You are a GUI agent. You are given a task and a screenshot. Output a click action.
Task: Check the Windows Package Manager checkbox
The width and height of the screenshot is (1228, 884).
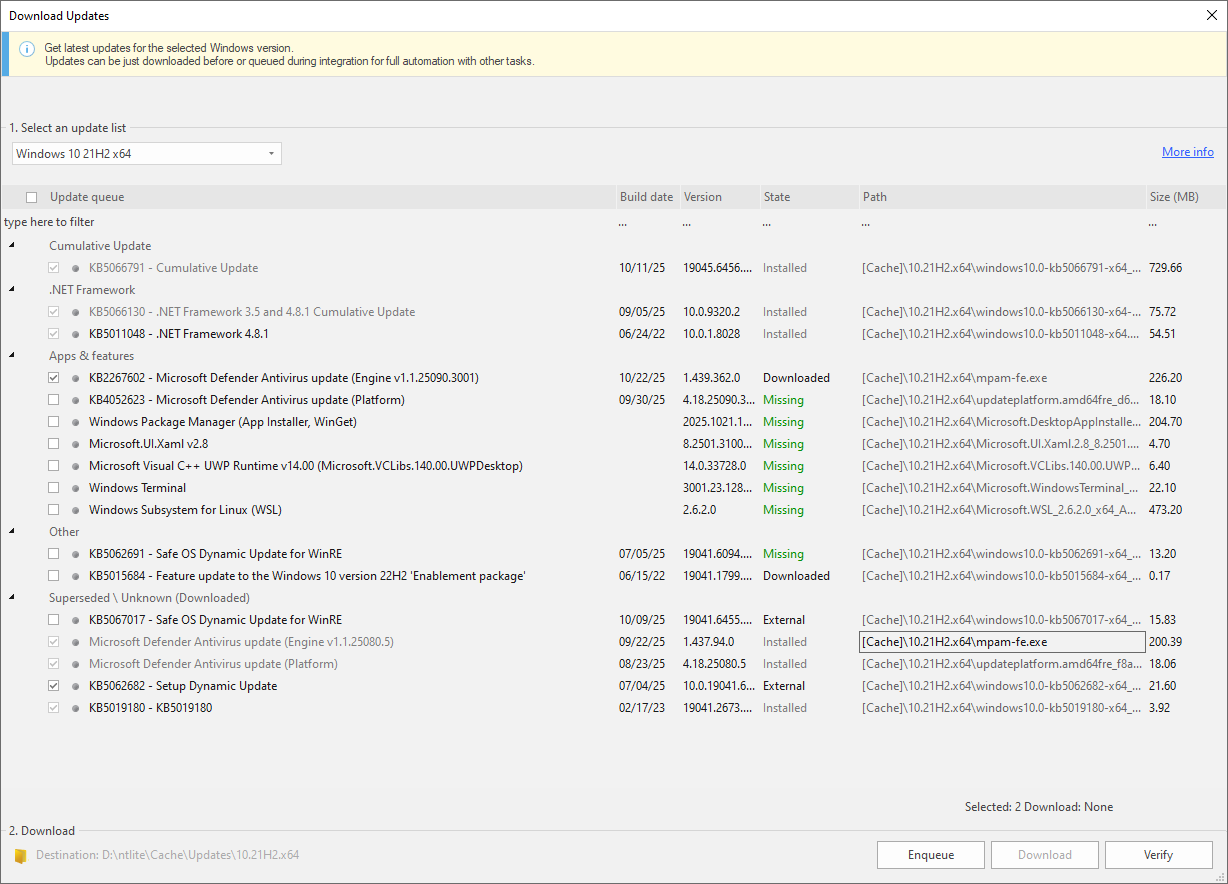53,422
